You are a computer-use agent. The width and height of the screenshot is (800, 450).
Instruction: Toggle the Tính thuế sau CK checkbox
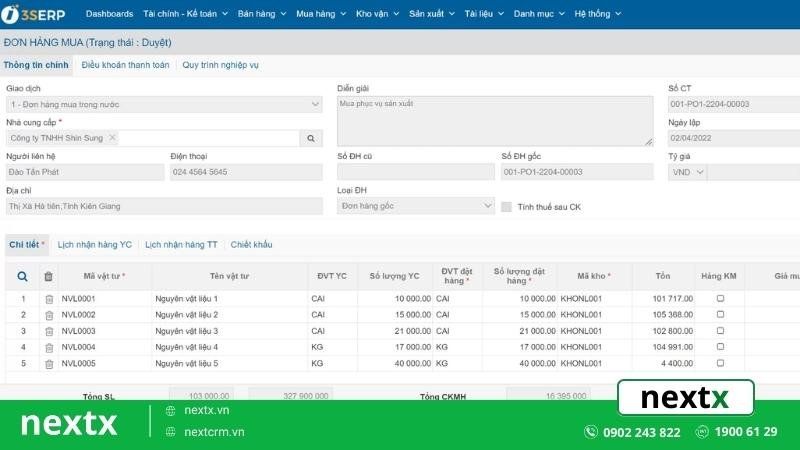click(x=507, y=207)
